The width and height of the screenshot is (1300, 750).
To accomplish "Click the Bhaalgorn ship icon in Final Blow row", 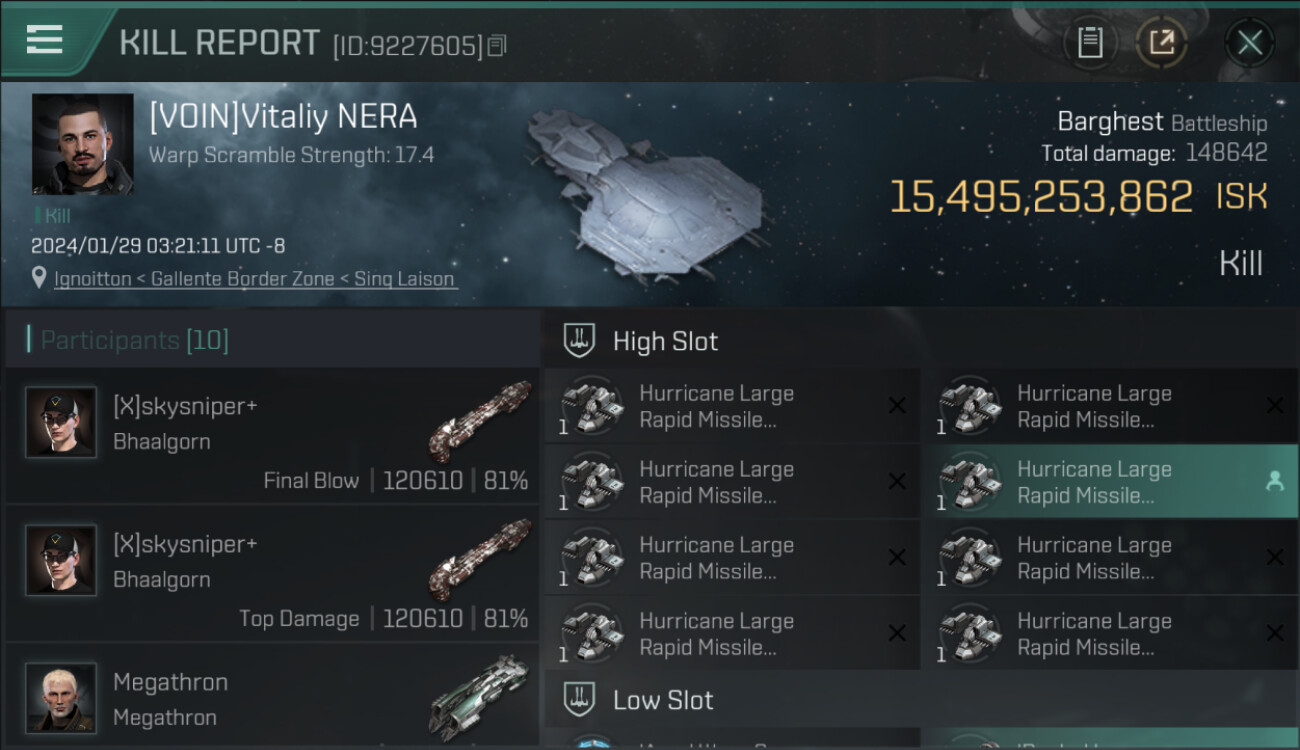I will pyautogui.click(x=480, y=420).
